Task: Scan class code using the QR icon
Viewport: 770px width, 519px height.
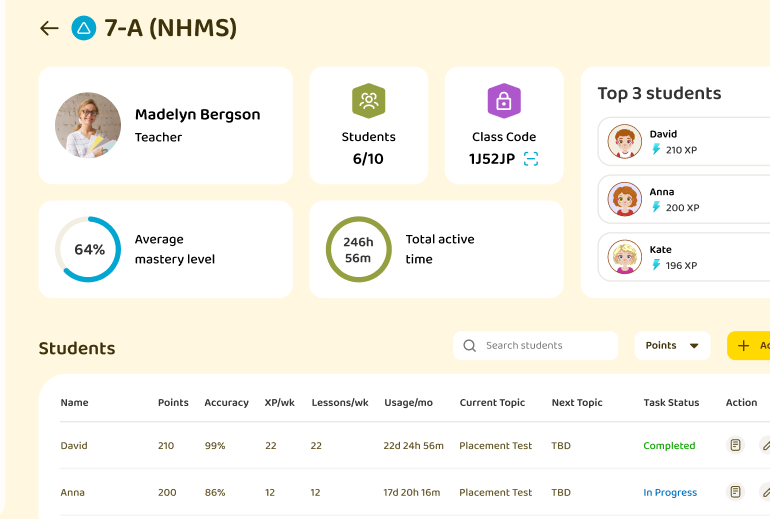Action: pos(531,159)
